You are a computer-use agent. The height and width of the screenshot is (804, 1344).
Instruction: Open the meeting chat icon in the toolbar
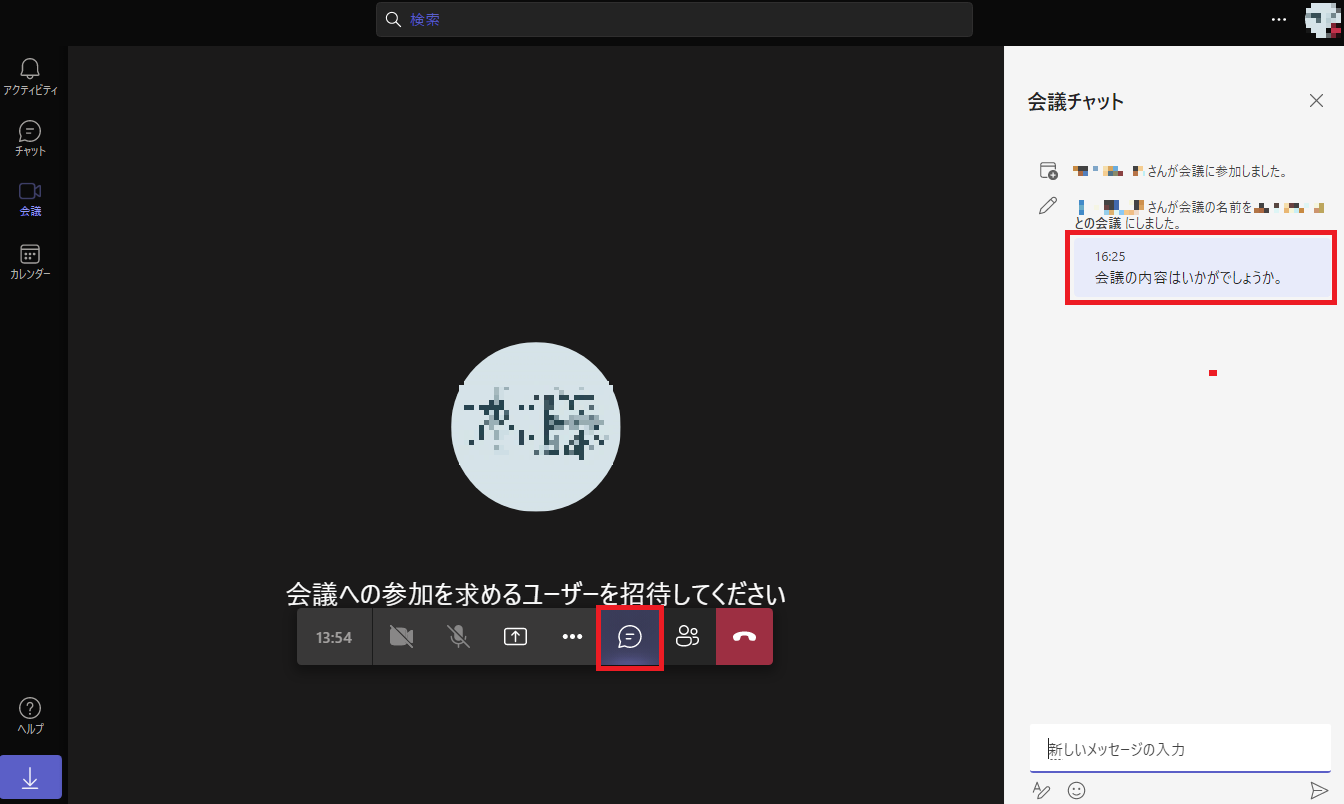click(629, 636)
